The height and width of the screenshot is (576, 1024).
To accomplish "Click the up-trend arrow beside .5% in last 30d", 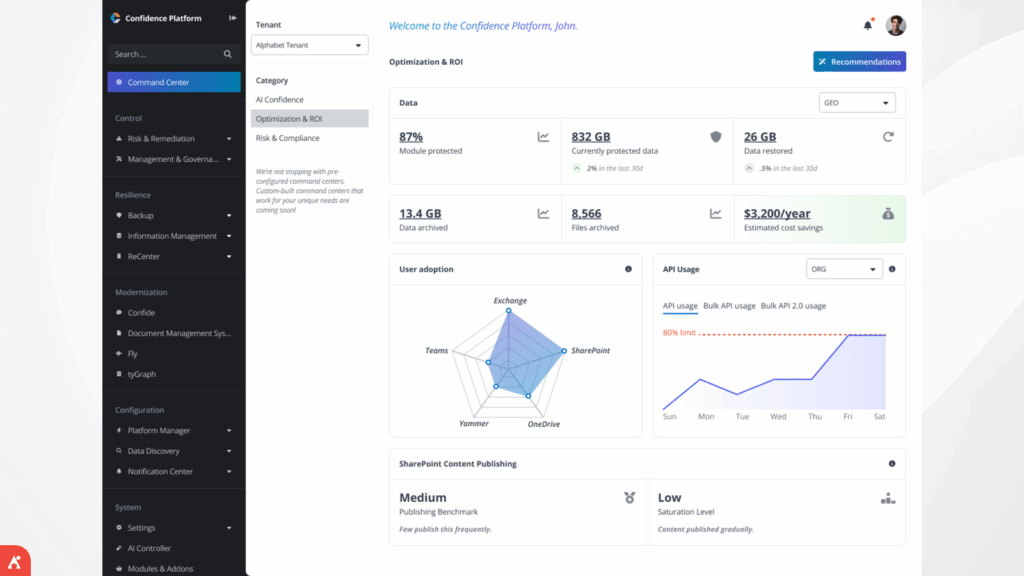I will pyautogui.click(x=749, y=168).
